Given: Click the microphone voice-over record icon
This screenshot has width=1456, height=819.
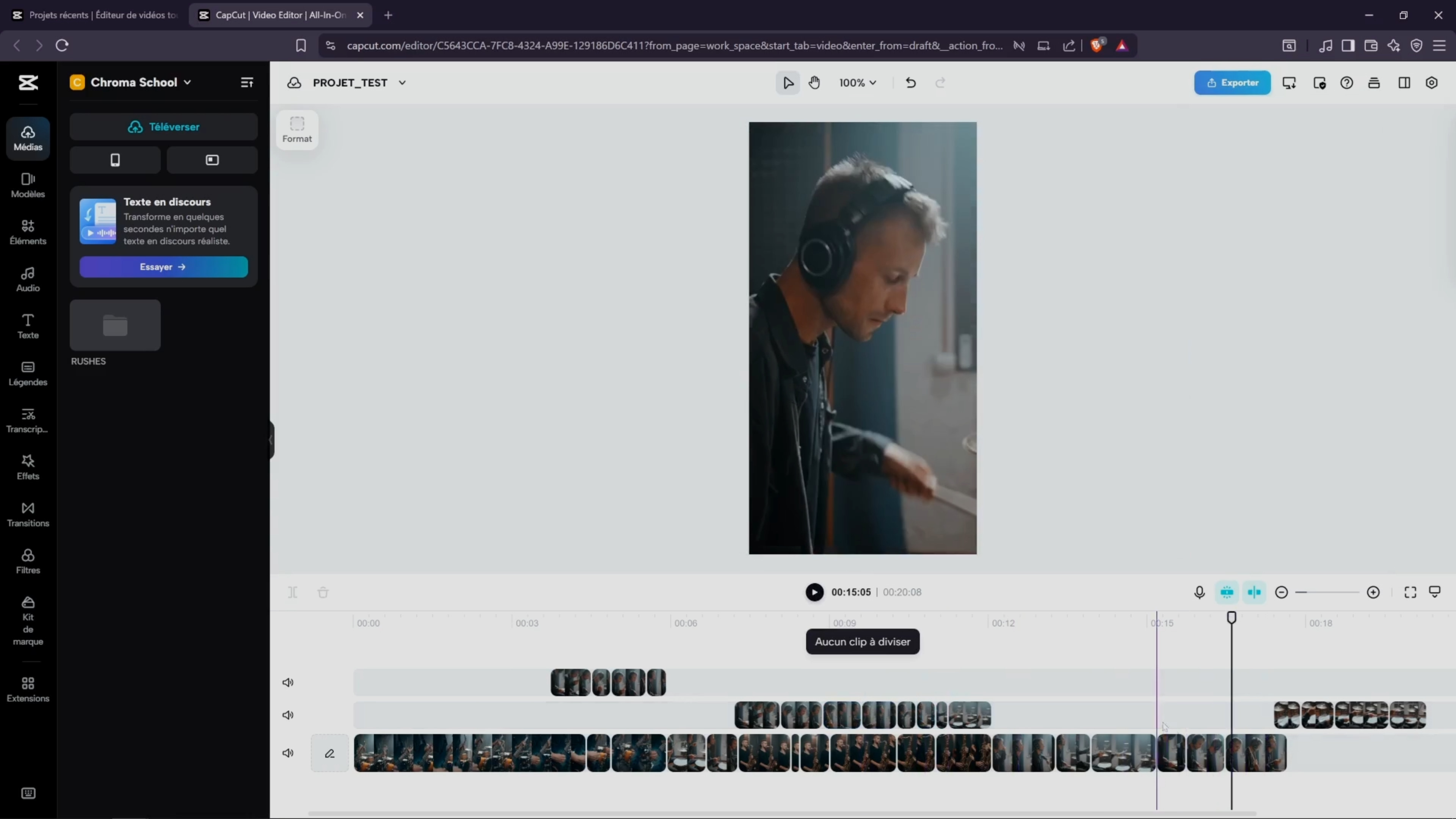Looking at the screenshot, I should pyautogui.click(x=1199, y=592).
